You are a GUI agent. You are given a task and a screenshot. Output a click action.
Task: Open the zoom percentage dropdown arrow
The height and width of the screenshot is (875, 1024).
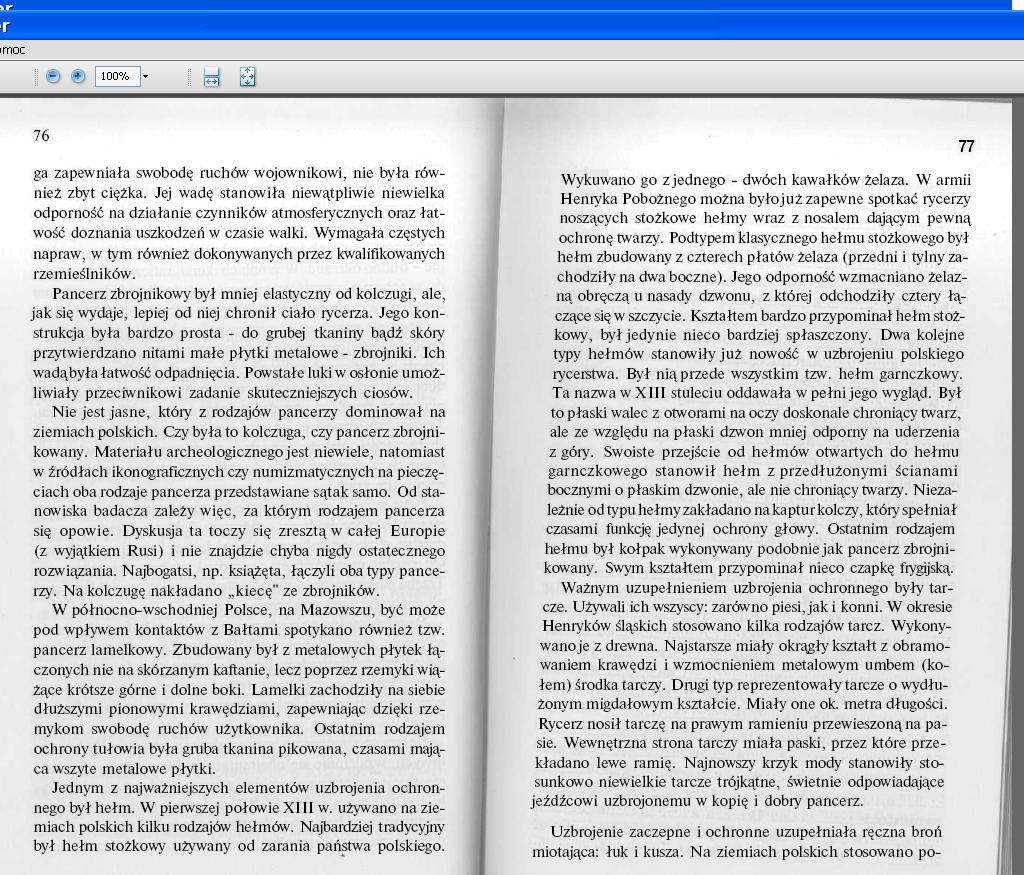pos(146,76)
